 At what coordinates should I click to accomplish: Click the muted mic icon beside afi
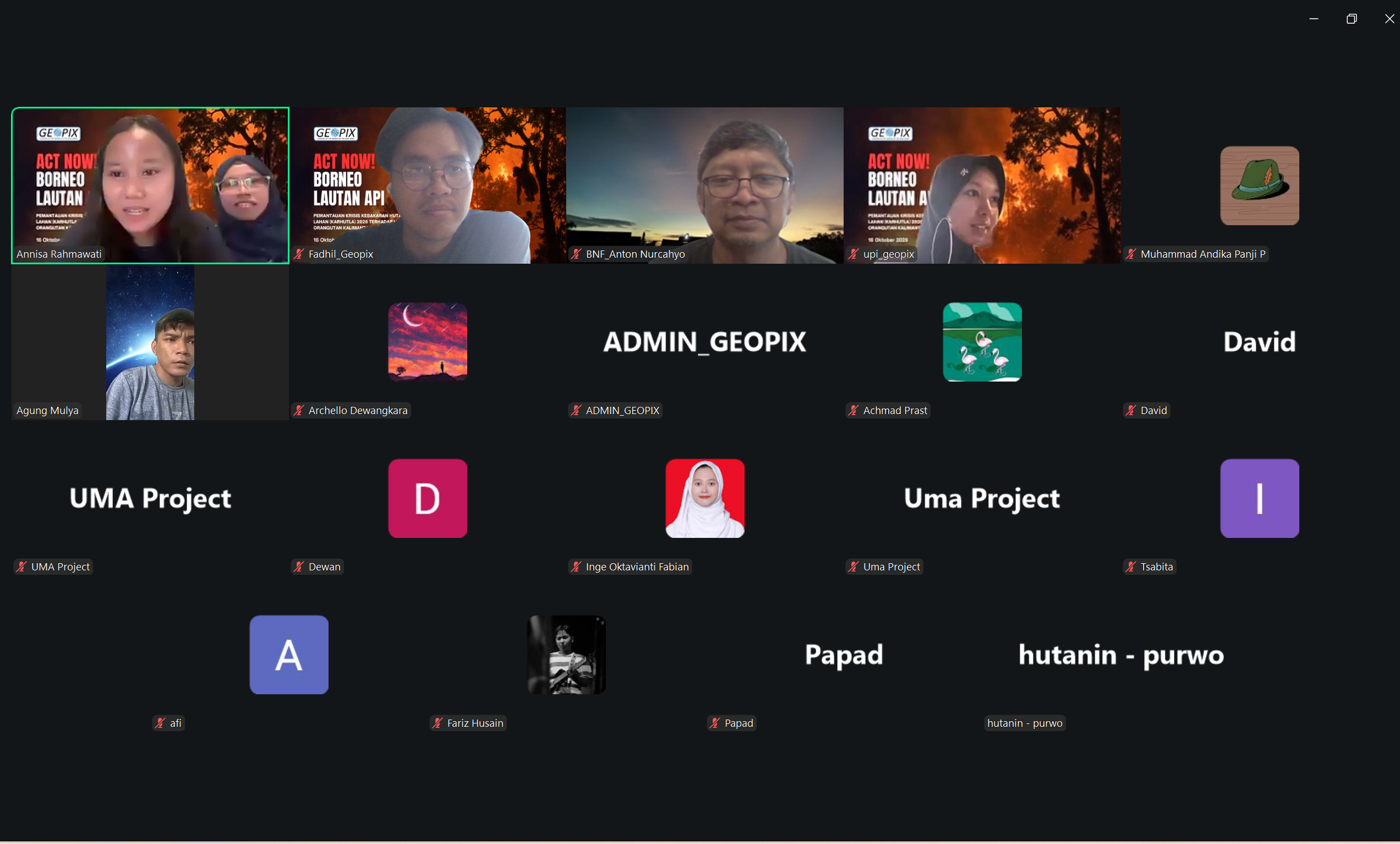click(x=160, y=723)
